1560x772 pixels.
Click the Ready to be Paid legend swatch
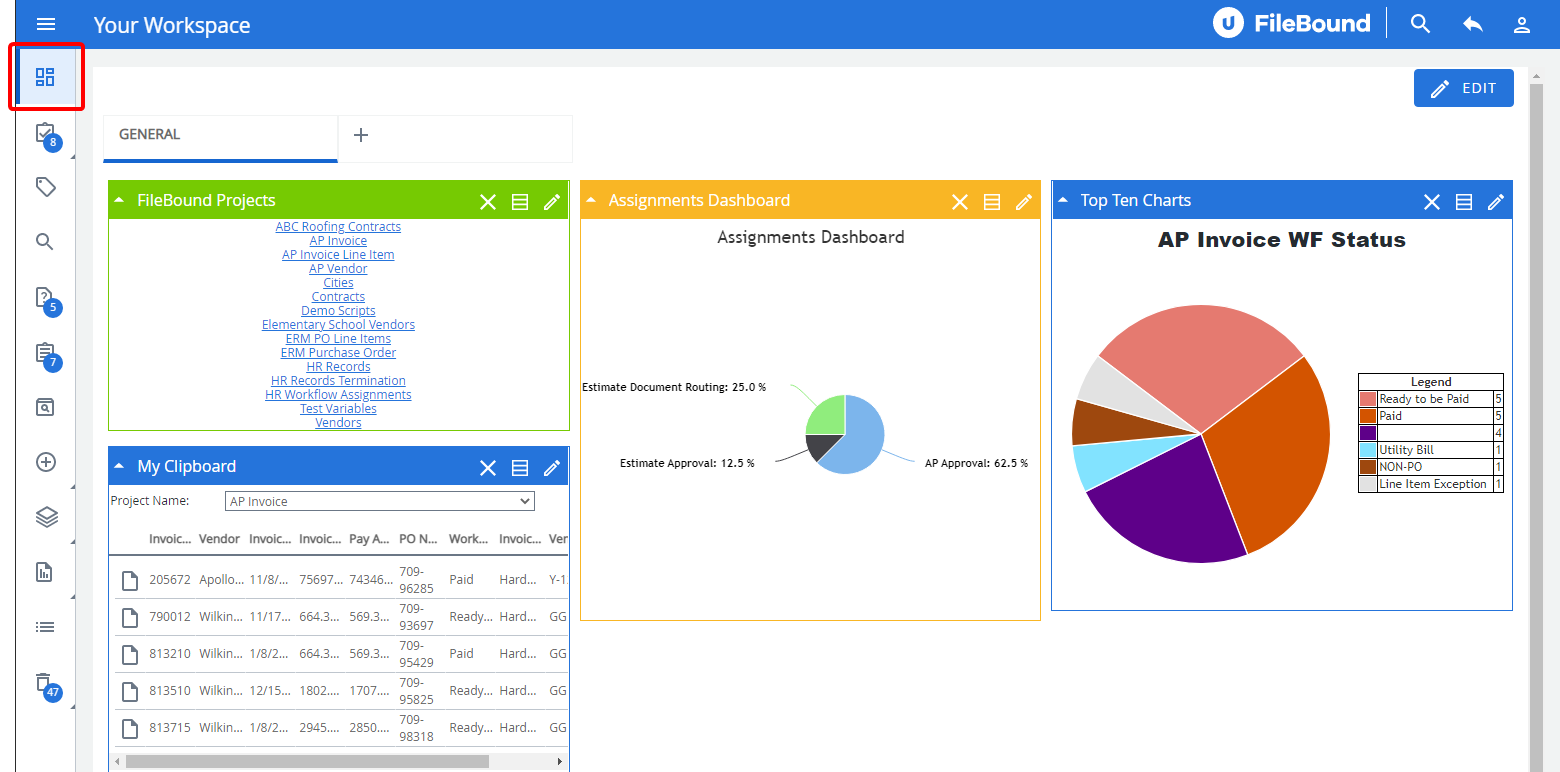[1368, 399]
